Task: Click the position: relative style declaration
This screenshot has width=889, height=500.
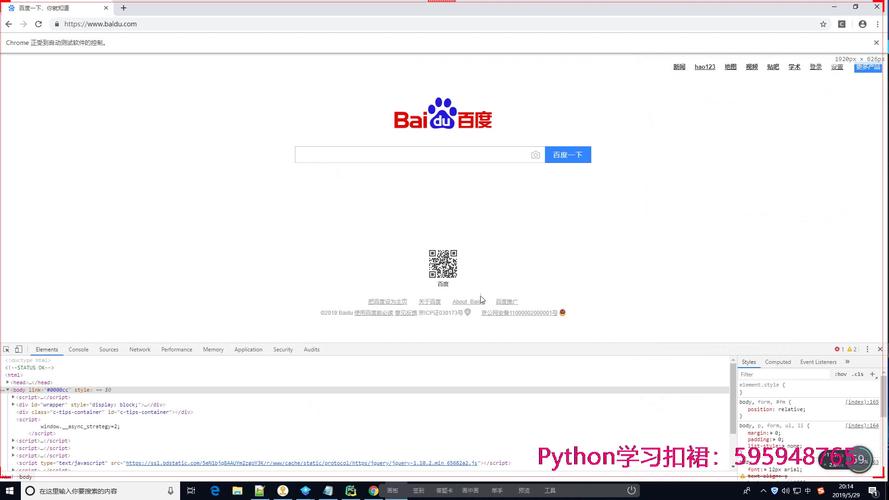Action: (776, 409)
